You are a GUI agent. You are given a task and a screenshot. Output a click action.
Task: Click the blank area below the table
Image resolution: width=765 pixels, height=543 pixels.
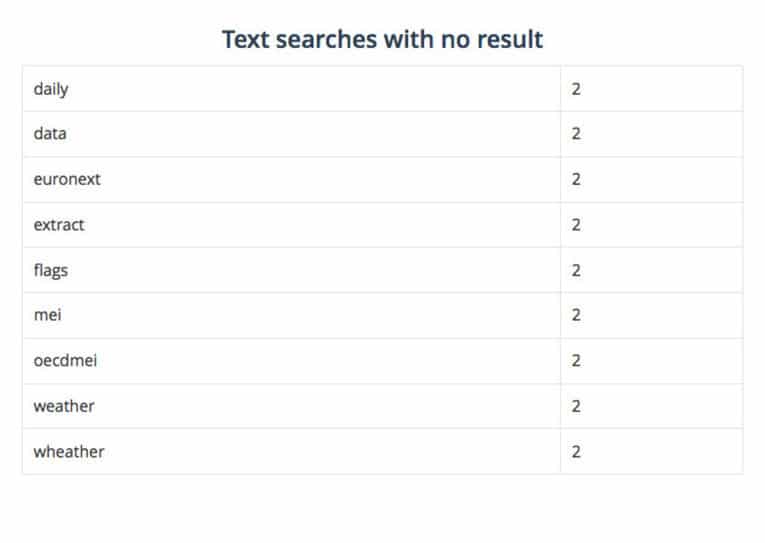[382, 508]
